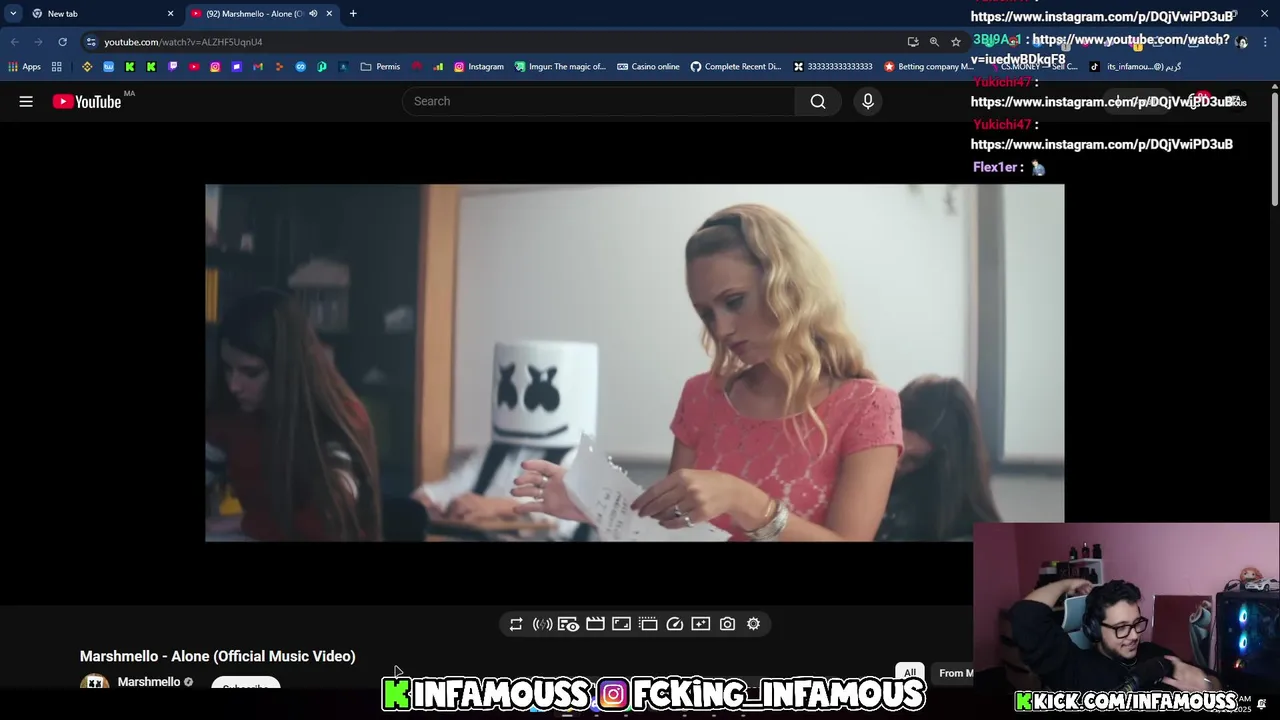
Task: Click the resize video player icon
Action: click(x=621, y=624)
